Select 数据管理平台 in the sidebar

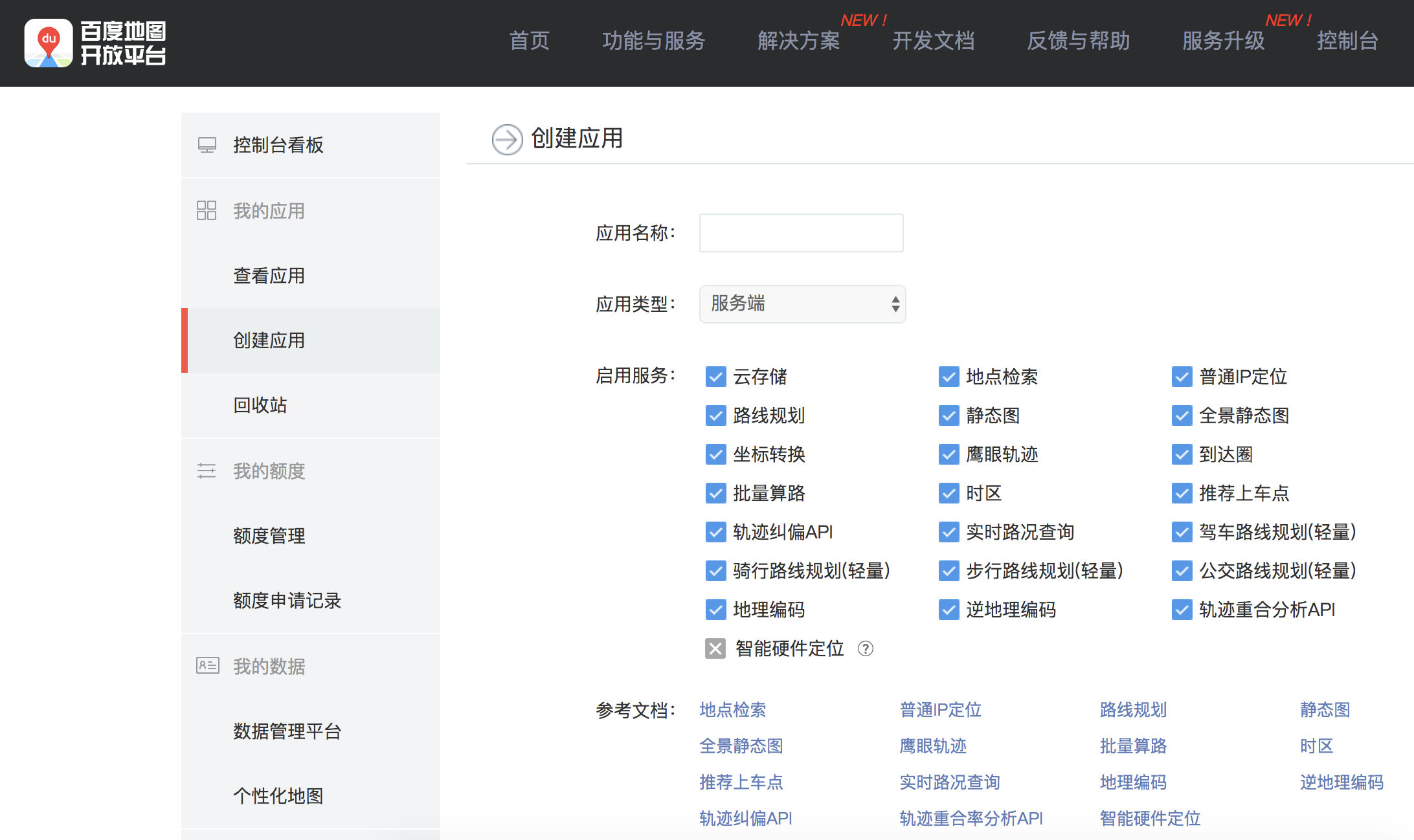tap(311, 731)
